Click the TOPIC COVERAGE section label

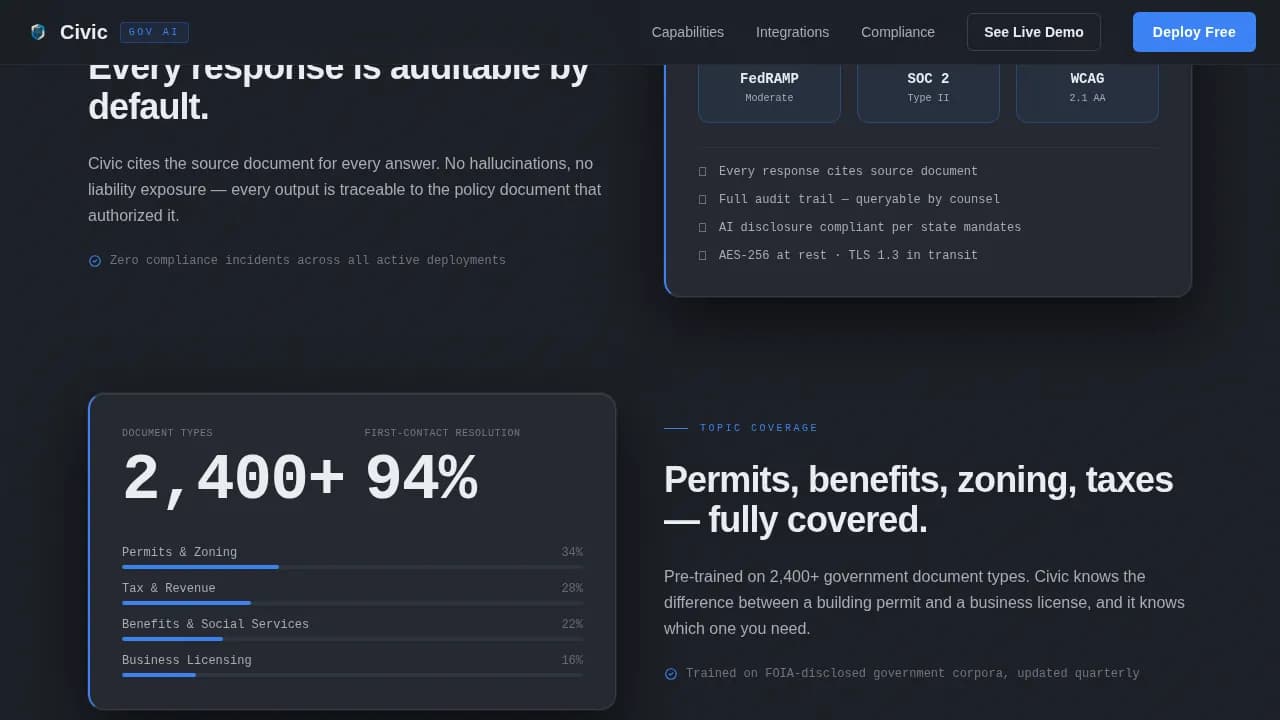tap(759, 428)
